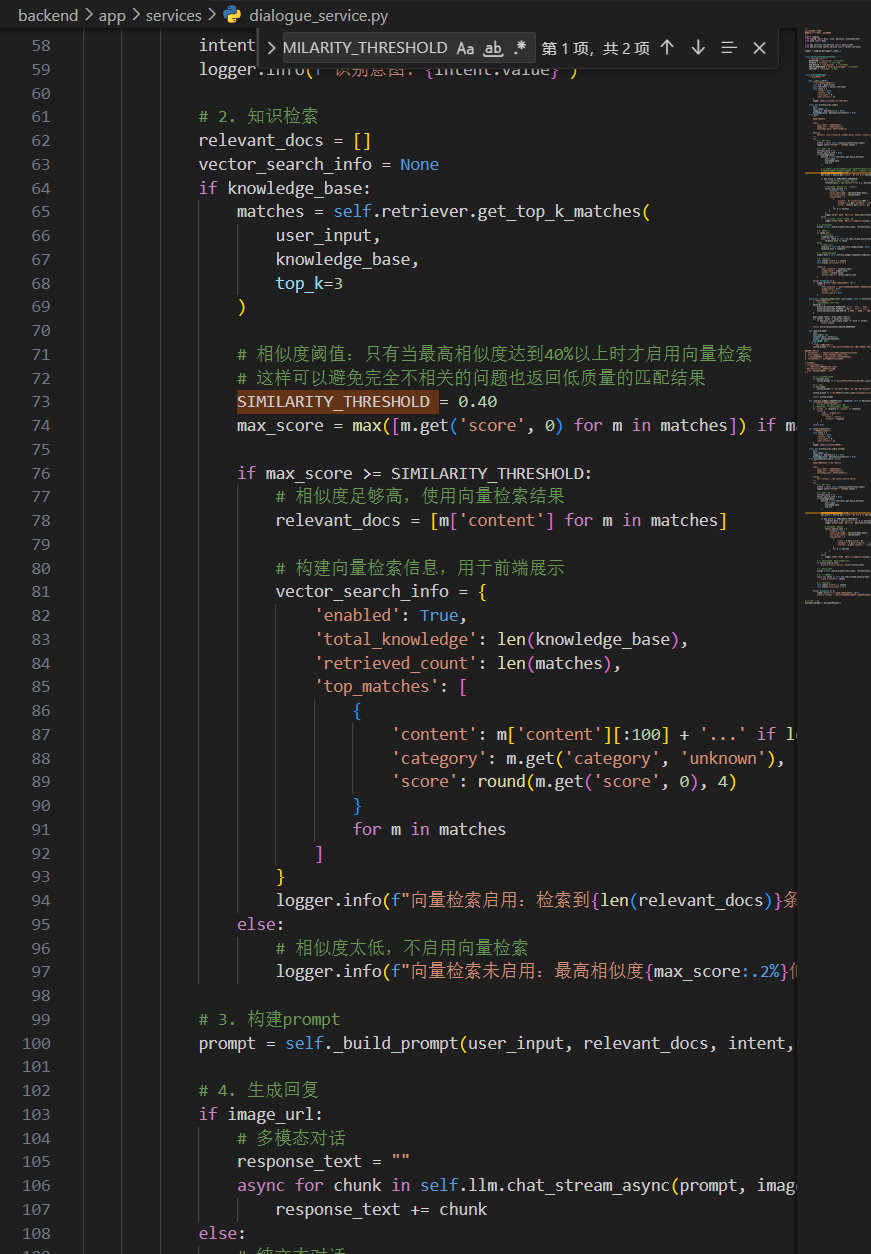Click 'if image_url:' on line 103
The height and width of the screenshot is (1254, 871).
[261, 1114]
